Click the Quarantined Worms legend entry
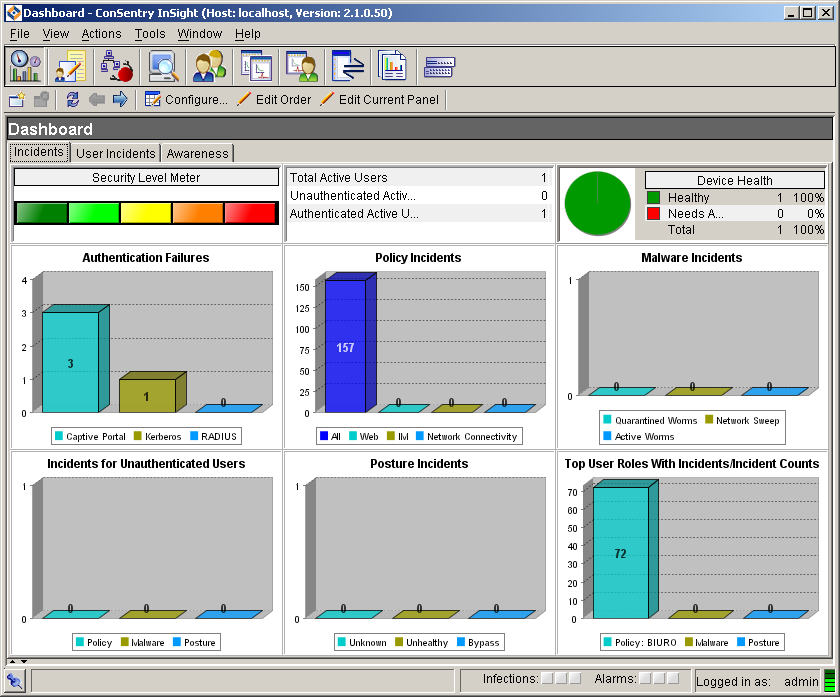 point(650,420)
